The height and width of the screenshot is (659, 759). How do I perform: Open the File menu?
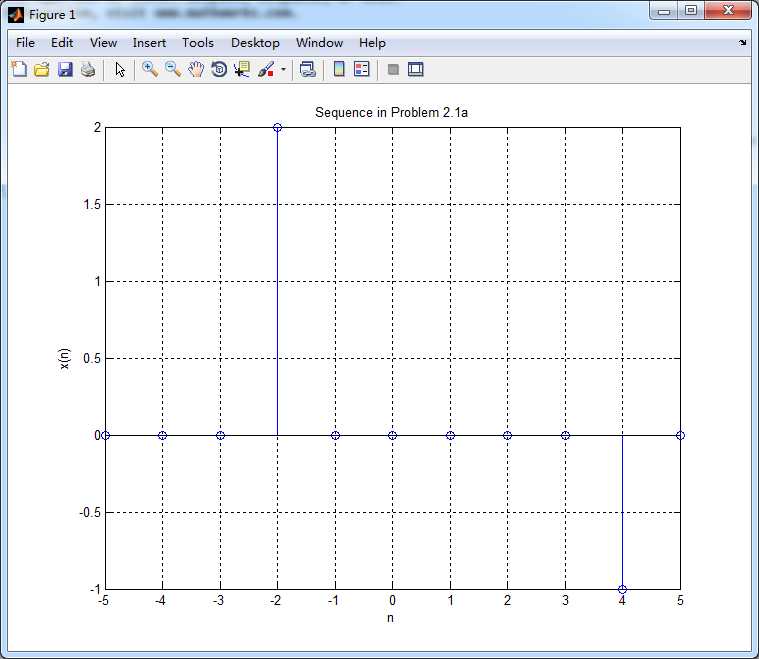coord(25,43)
